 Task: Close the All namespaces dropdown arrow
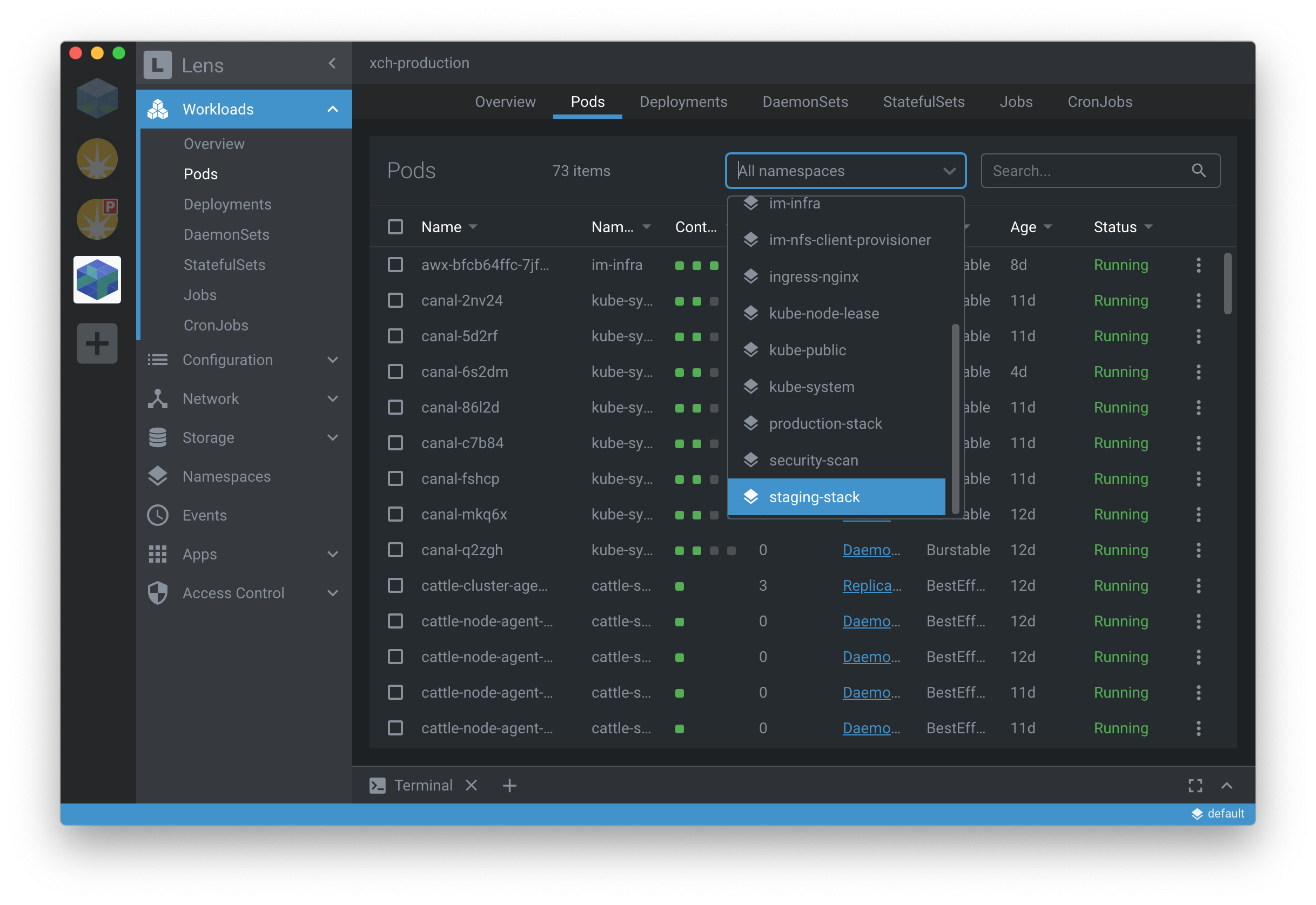tap(949, 171)
